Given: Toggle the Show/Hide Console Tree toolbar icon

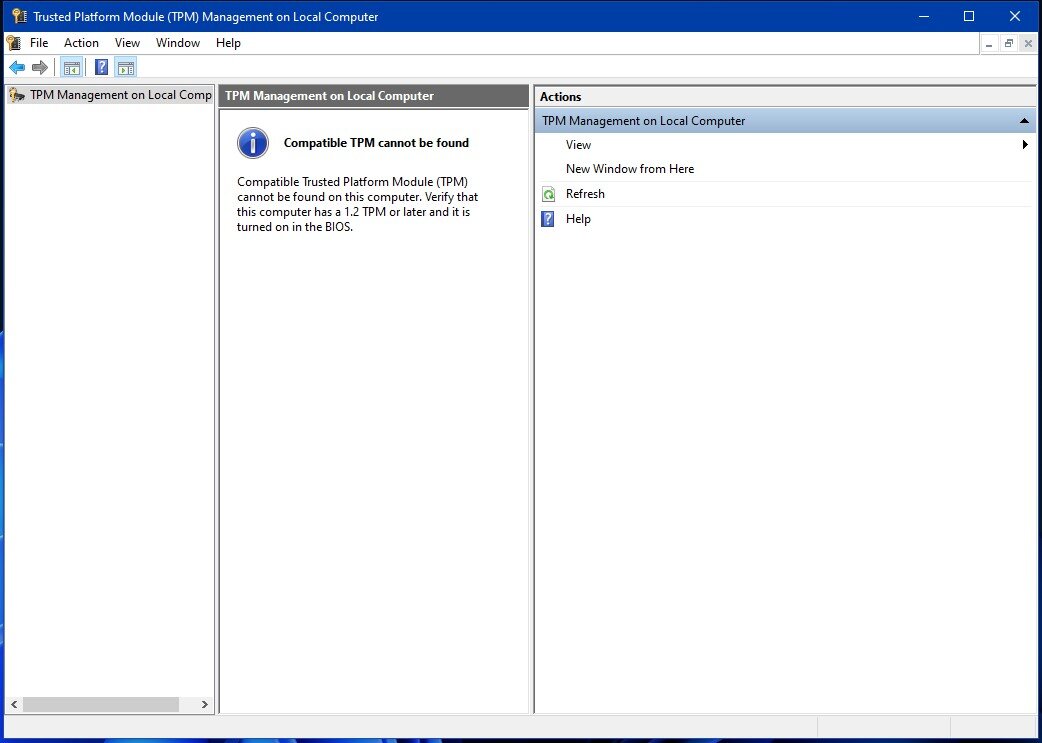Looking at the screenshot, I should pos(72,68).
